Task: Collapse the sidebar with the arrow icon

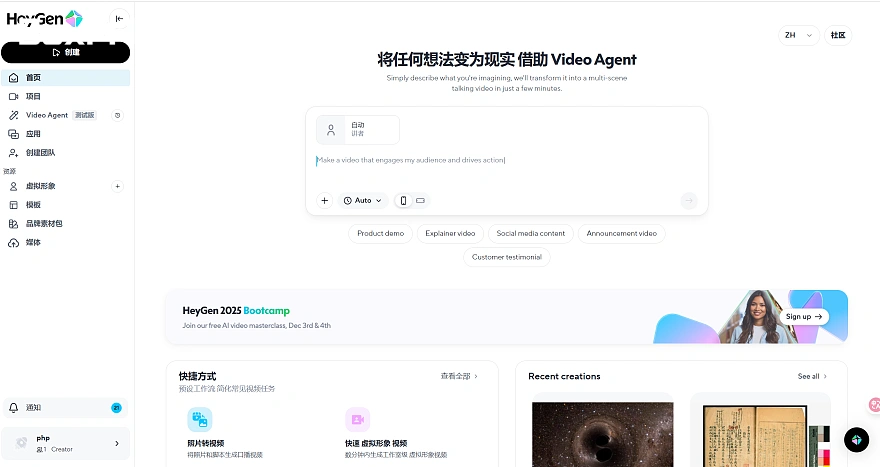Action: click(119, 19)
